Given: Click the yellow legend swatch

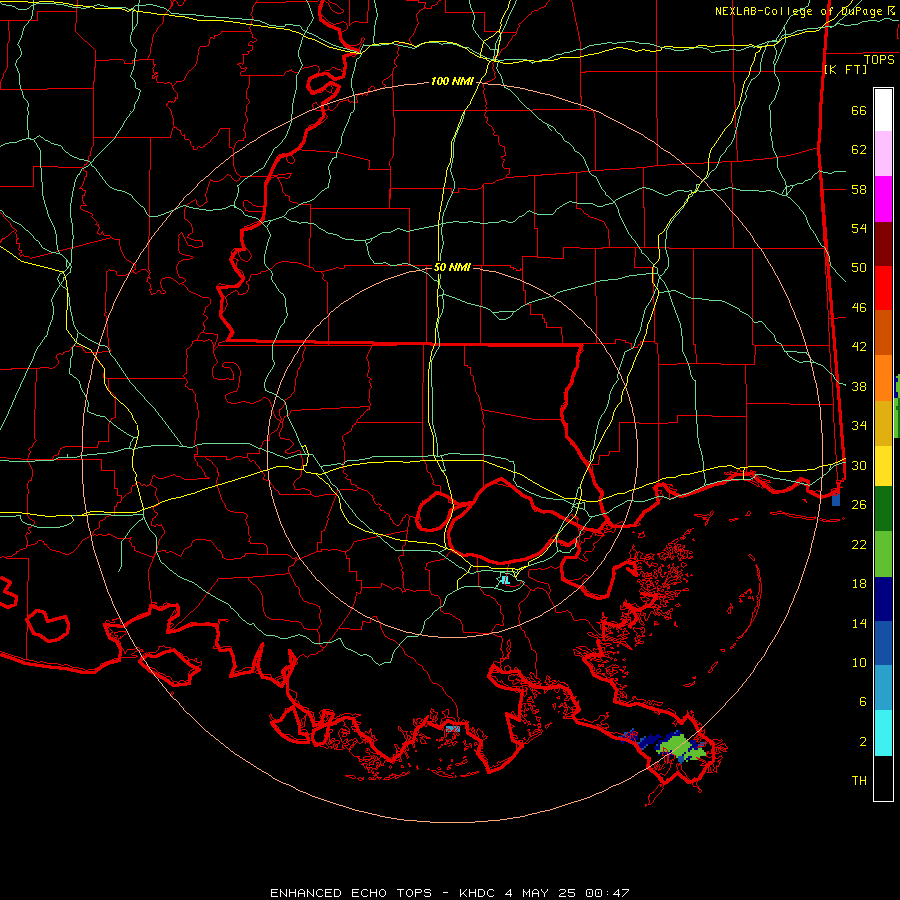Looking at the screenshot, I should 883,466.
